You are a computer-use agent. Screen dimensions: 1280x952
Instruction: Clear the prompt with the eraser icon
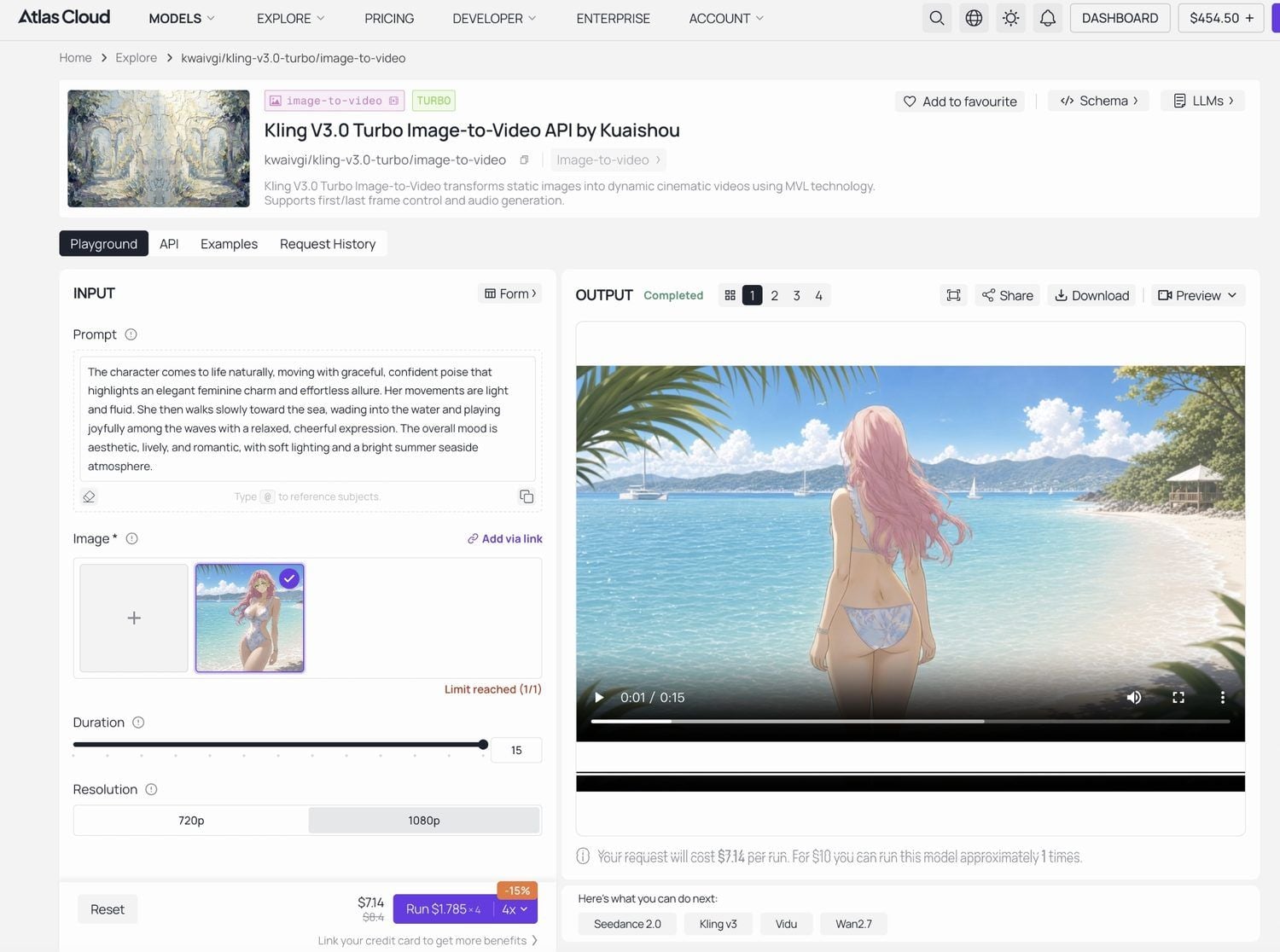pos(89,496)
